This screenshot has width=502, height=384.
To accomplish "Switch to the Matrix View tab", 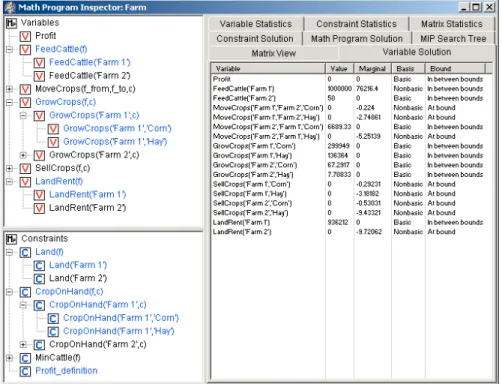I will click(274, 53).
